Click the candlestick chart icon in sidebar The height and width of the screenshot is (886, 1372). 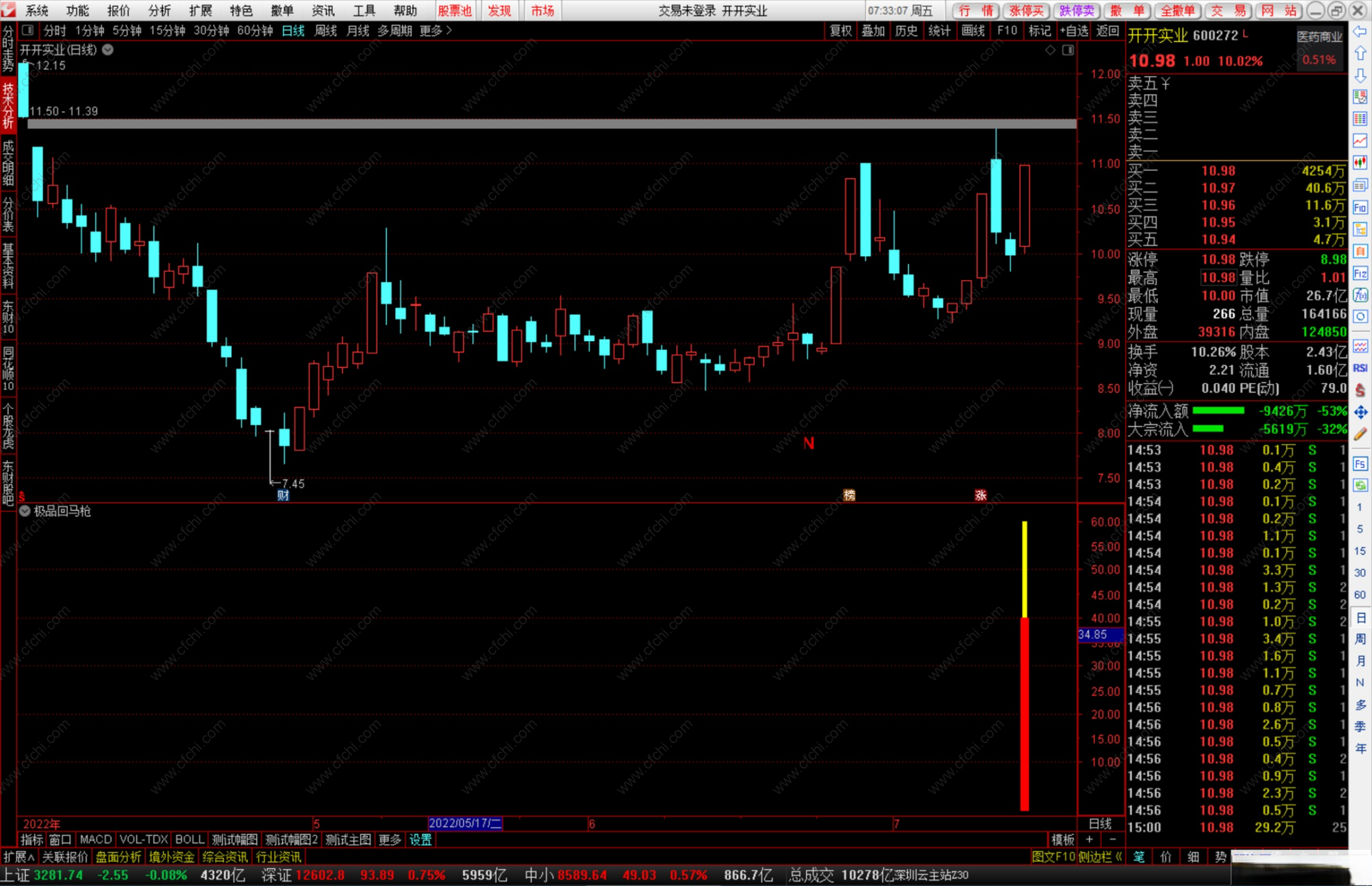point(1360,163)
